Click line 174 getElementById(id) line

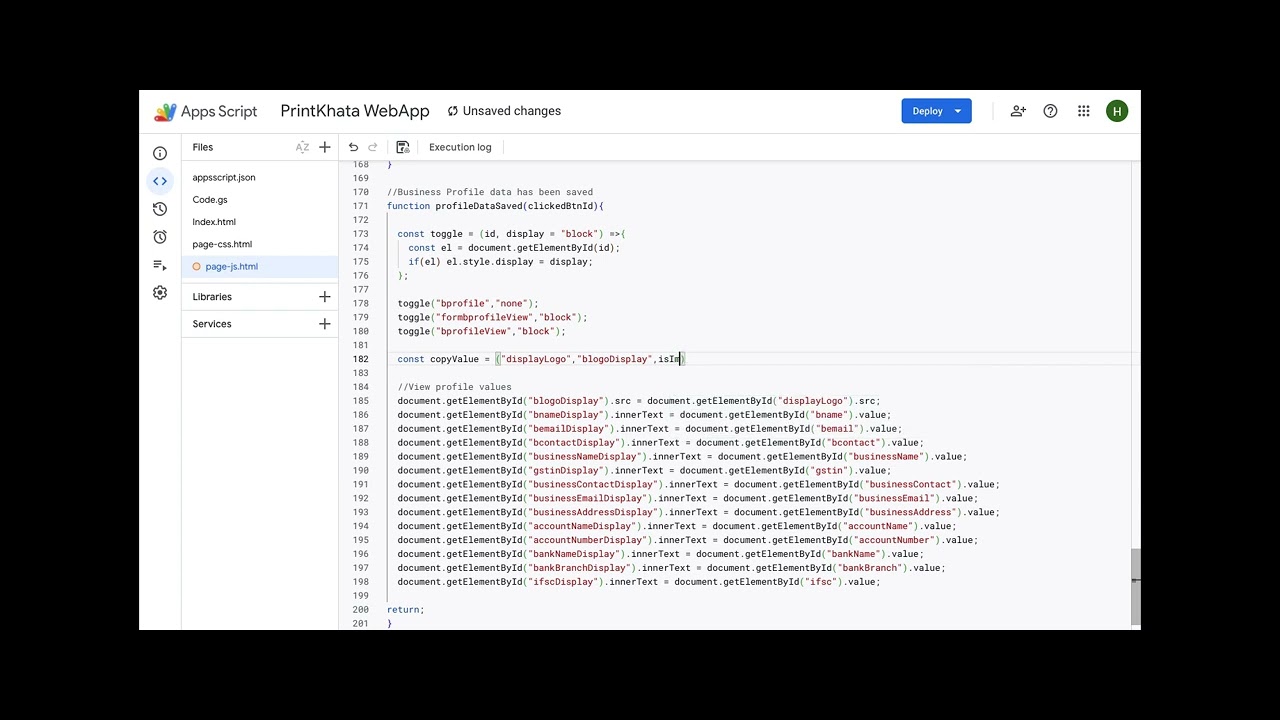pyautogui.click(x=514, y=248)
